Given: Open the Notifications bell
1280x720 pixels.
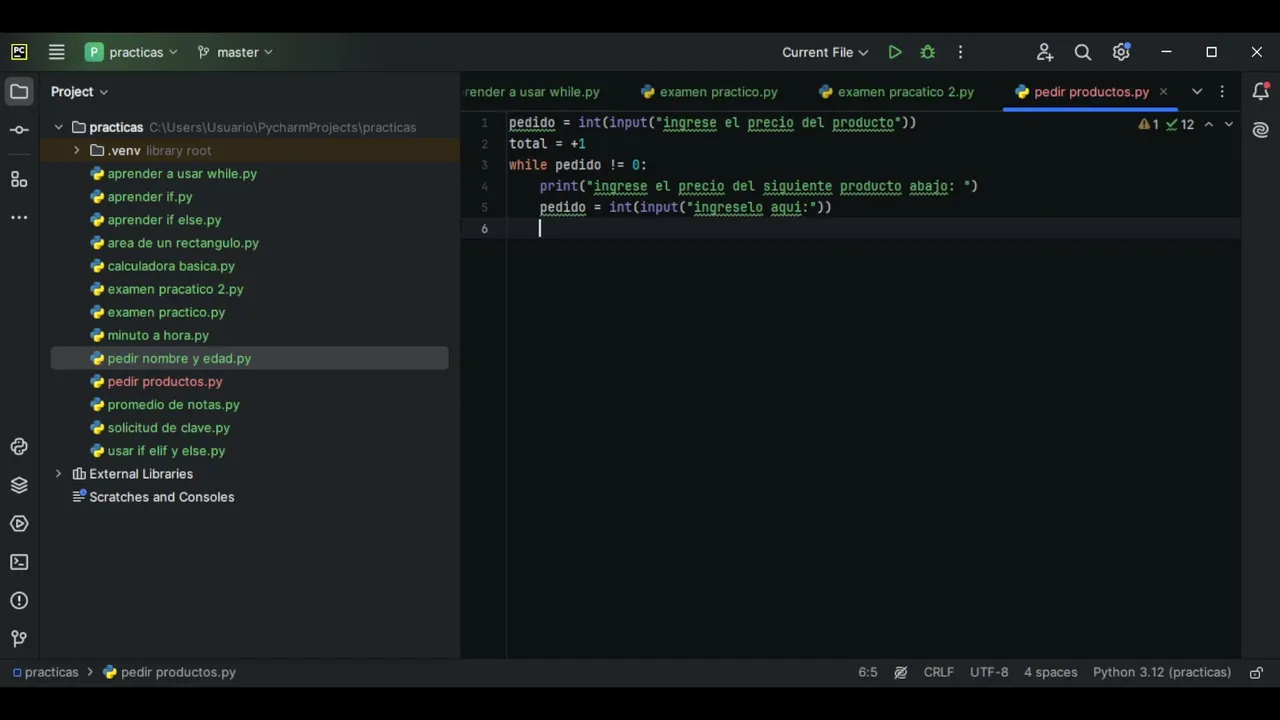Looking at the screenshot, I should [x=1260, y=92].
